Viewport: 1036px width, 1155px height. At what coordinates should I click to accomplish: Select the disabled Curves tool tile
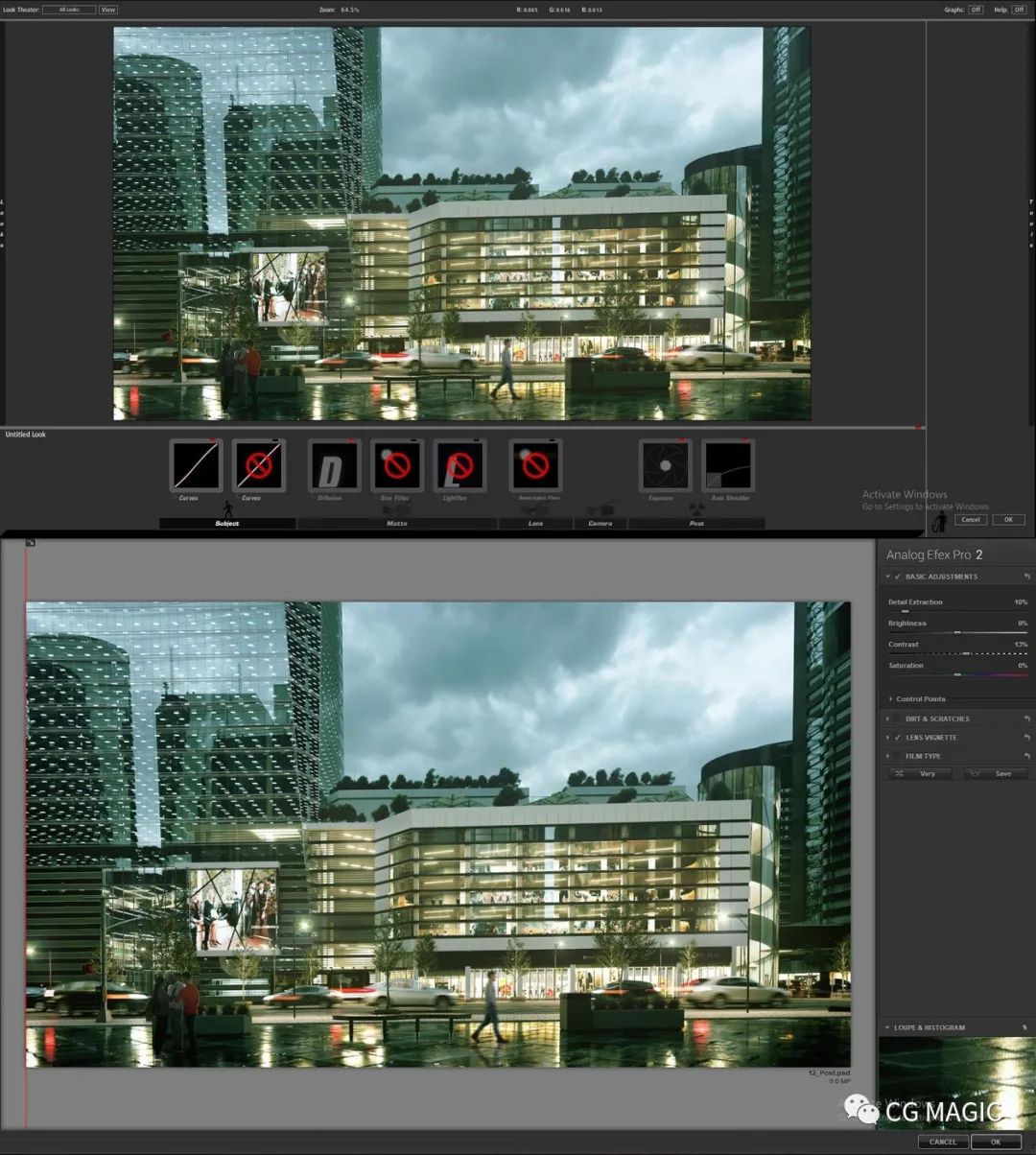(259, 466)
